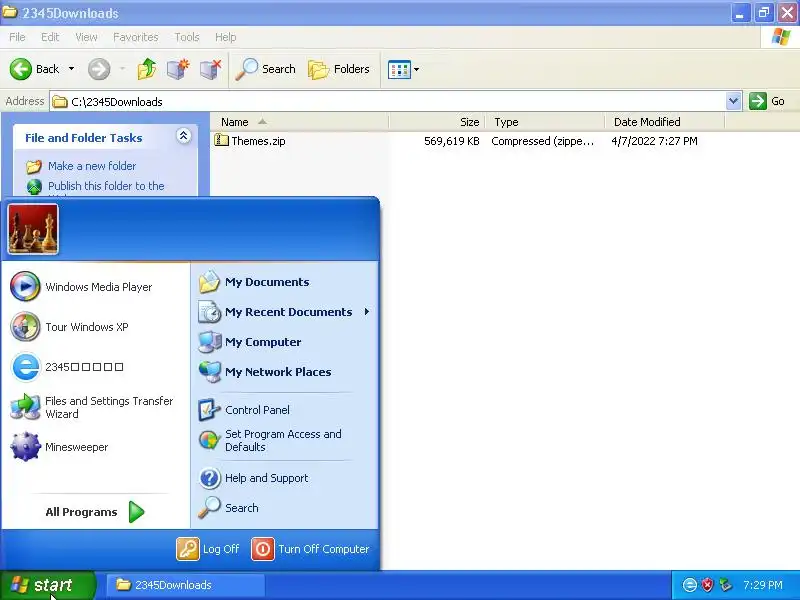Click the red security shield tray icon

[x=707, y=585]
